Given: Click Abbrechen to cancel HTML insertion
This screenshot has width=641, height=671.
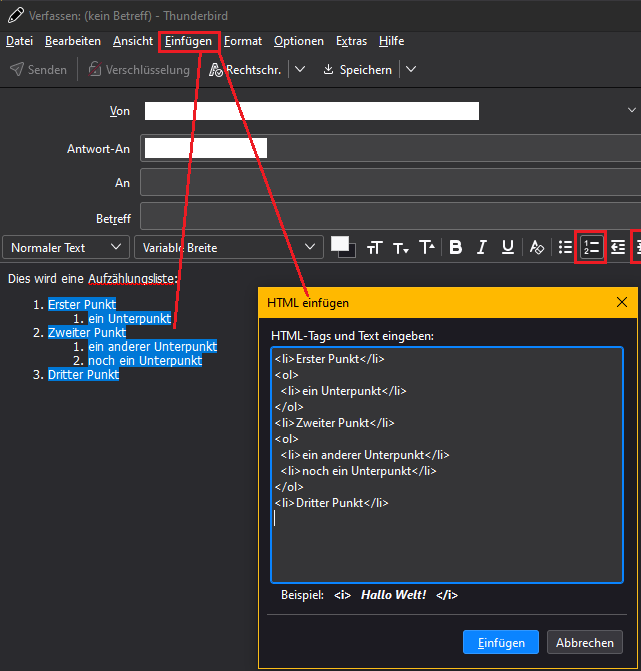Looking at the screenshot, I should click(585, 642).
